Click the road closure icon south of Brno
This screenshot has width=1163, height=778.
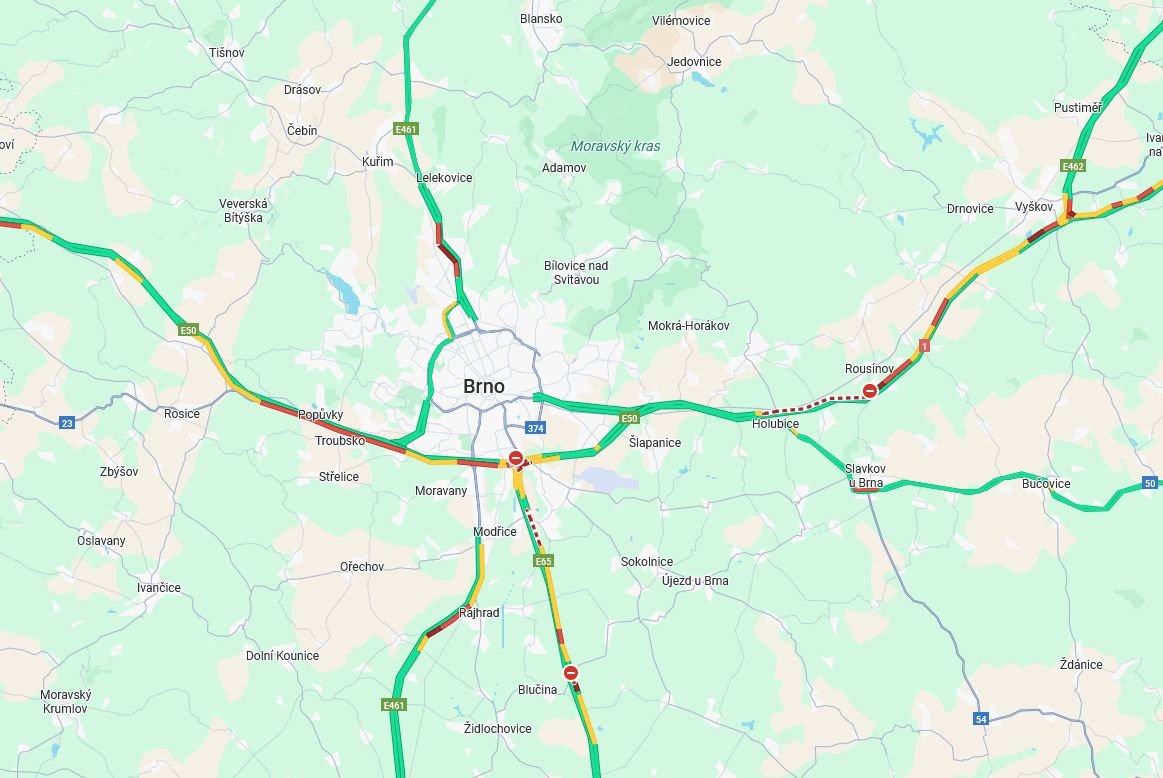tap(515, 458)
